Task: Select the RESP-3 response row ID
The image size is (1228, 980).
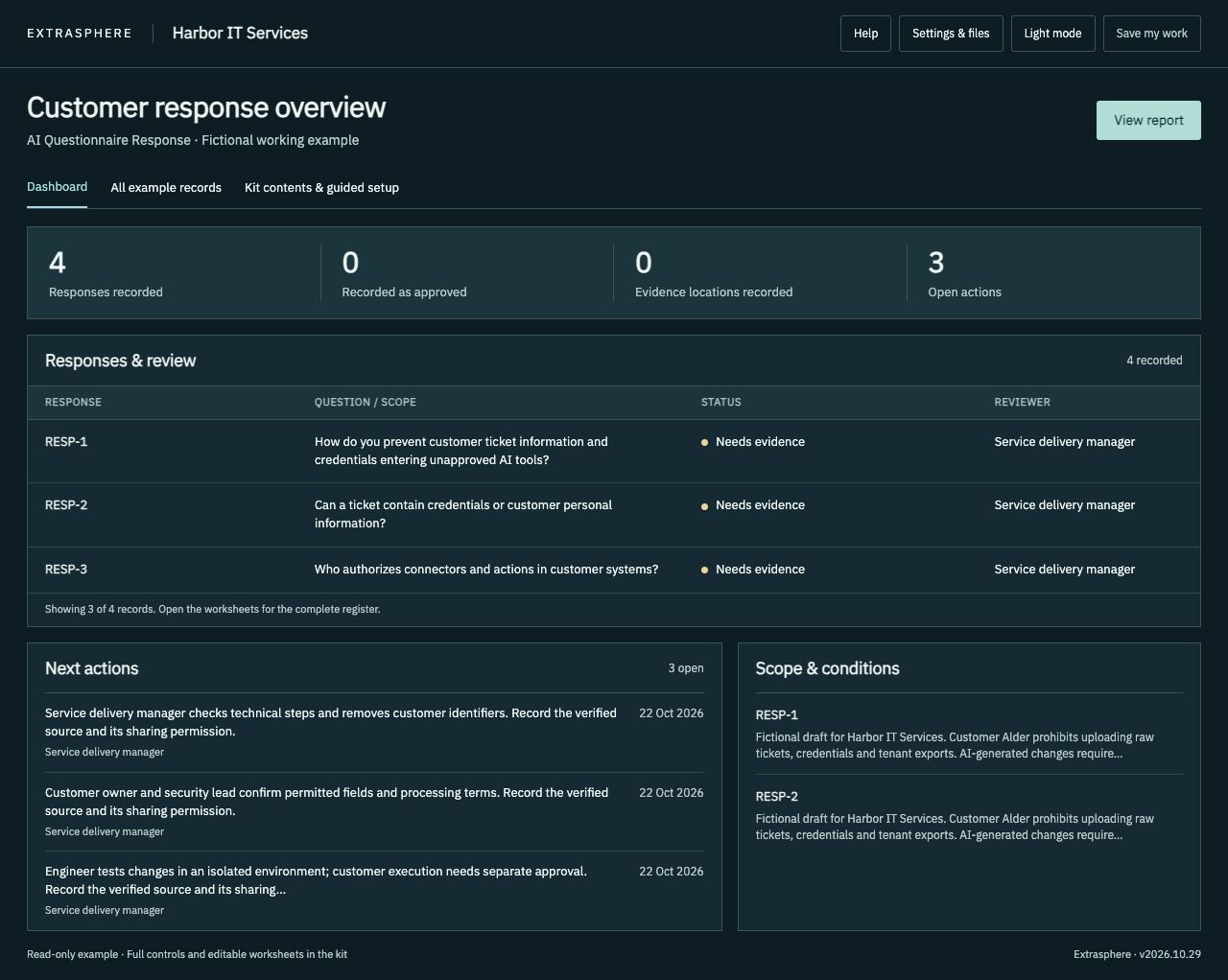Action: 66,570
